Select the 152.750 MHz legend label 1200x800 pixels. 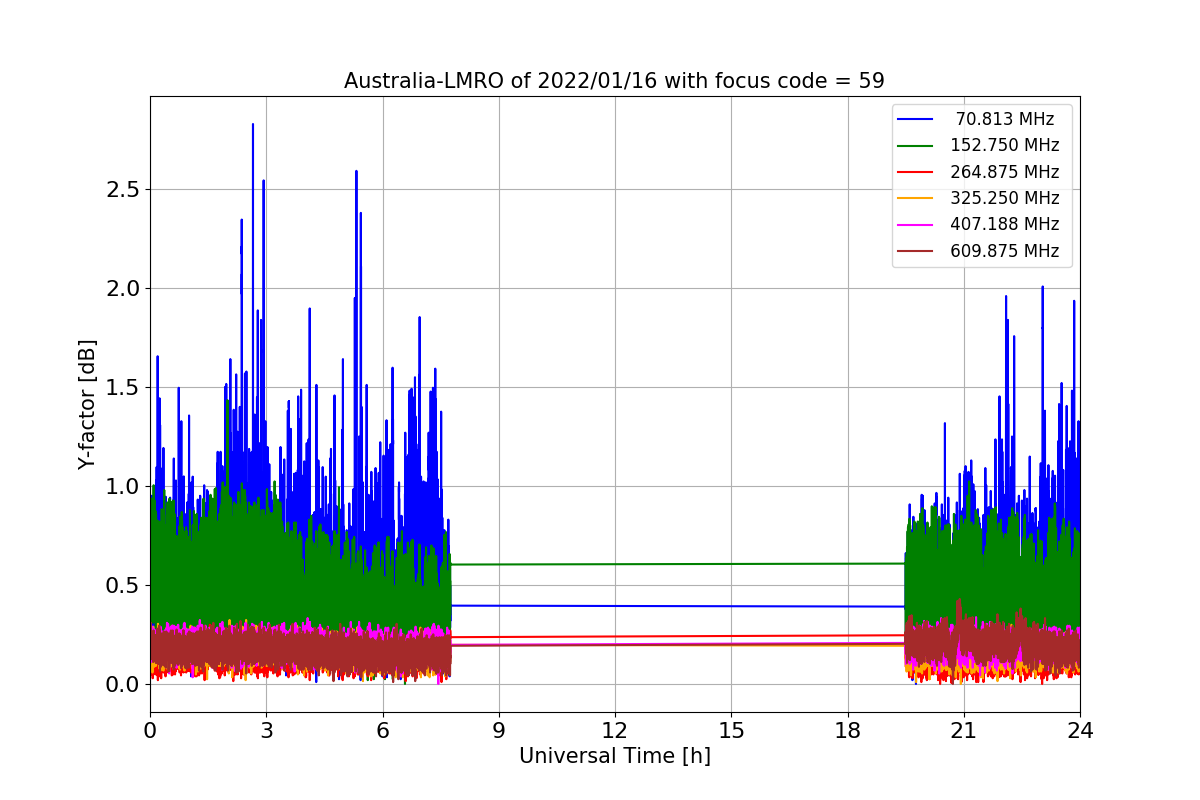click(x=1005, y=145)
